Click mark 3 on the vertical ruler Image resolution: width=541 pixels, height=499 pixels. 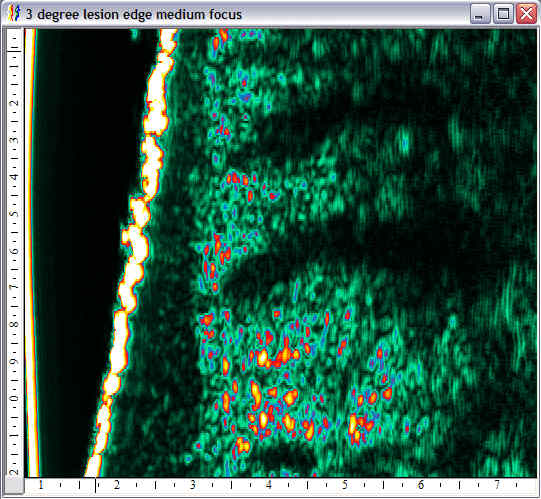tap(15, 140)
